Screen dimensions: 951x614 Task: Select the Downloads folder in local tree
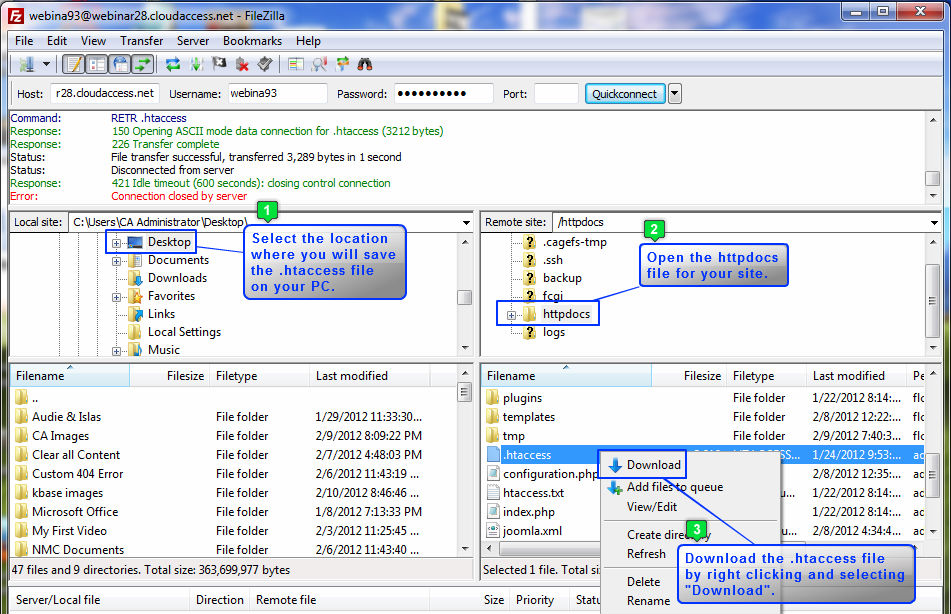[177, 278]
